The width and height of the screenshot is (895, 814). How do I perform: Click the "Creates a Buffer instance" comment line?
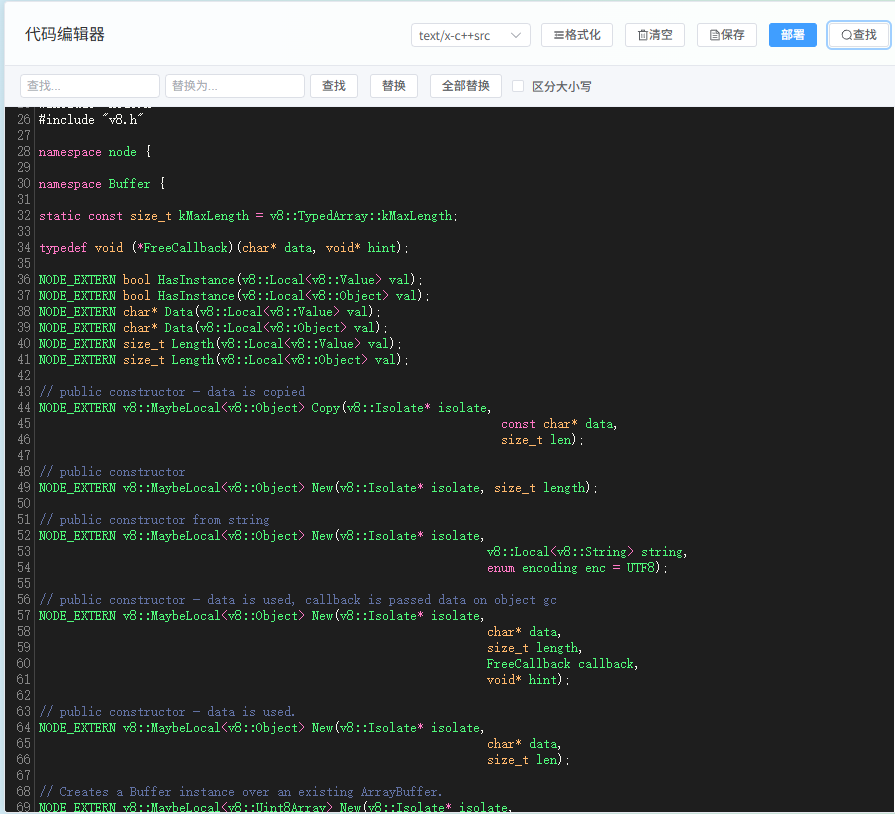[x=240, y=792]
